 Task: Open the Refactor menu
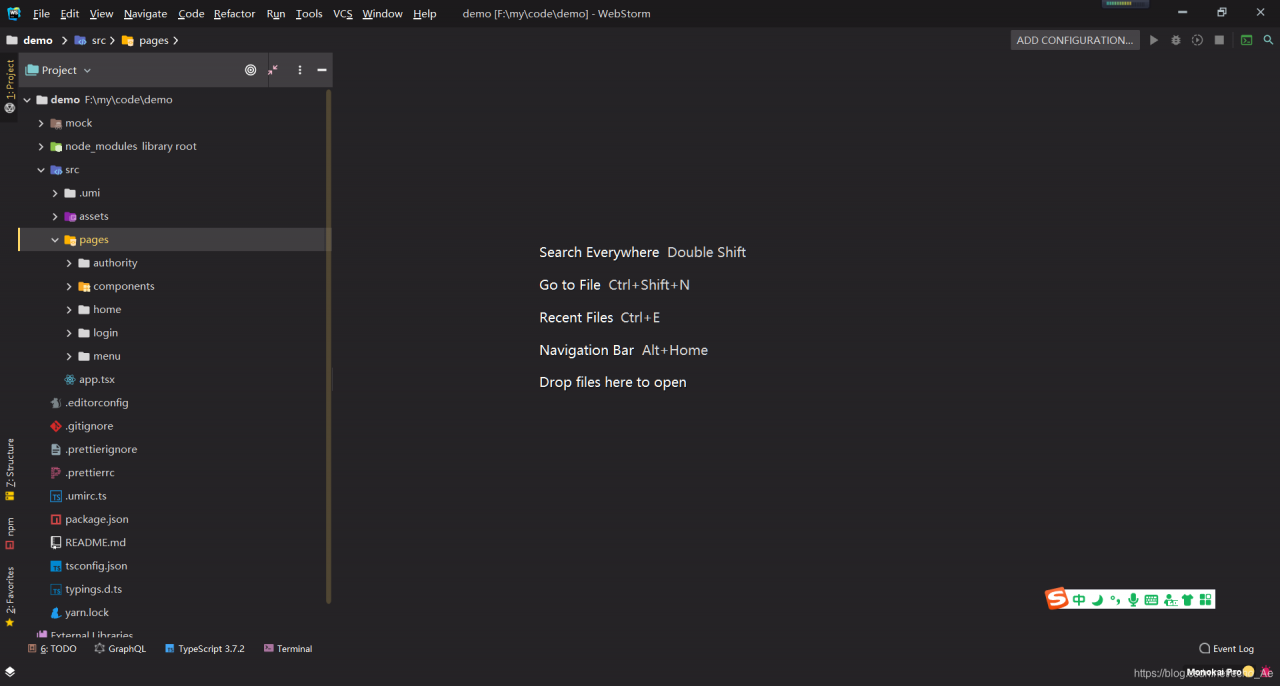pos(234,14)
